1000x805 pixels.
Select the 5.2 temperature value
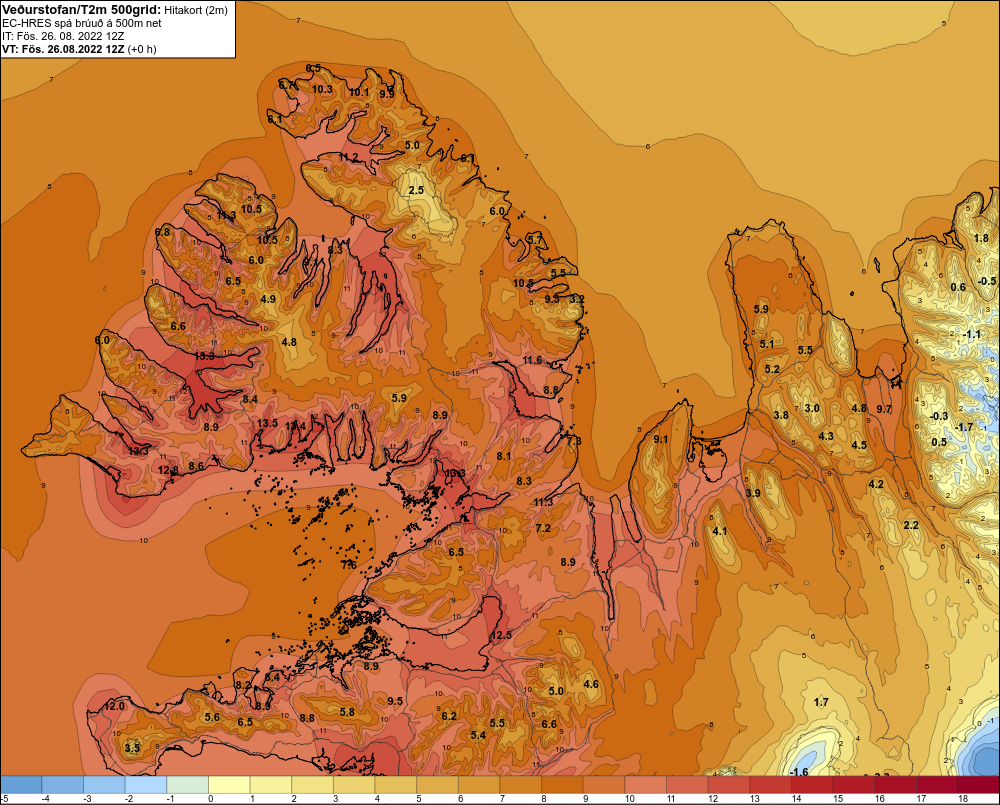pos(772,369)
